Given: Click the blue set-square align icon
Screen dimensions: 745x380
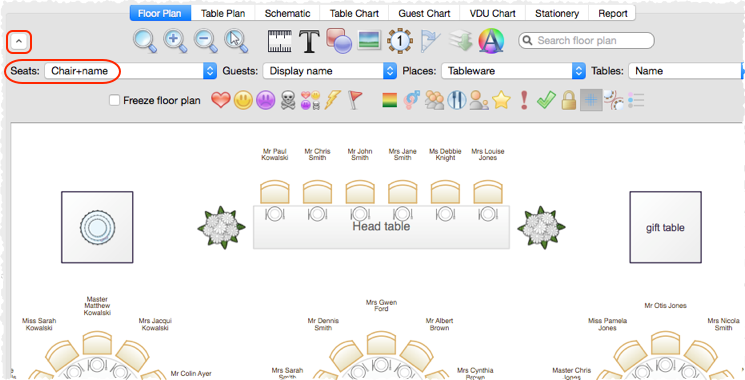Looking at the screenshot, I should tap(430, 41).
